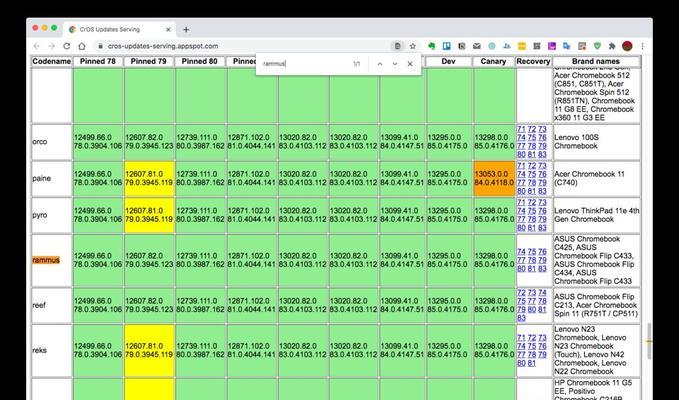The image size is (679, 400).
Task: Click the Dev column header
Action: pos(448,61)
